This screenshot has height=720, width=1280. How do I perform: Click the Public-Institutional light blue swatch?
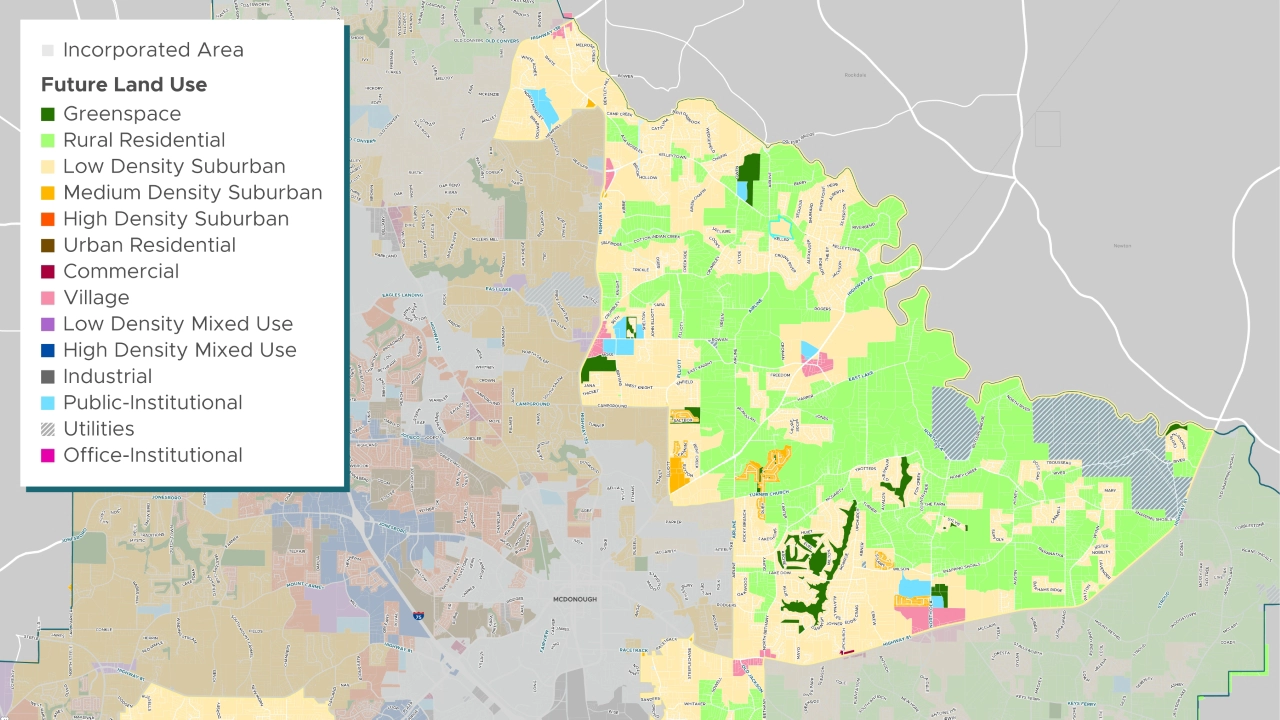(x=48, y=403)
